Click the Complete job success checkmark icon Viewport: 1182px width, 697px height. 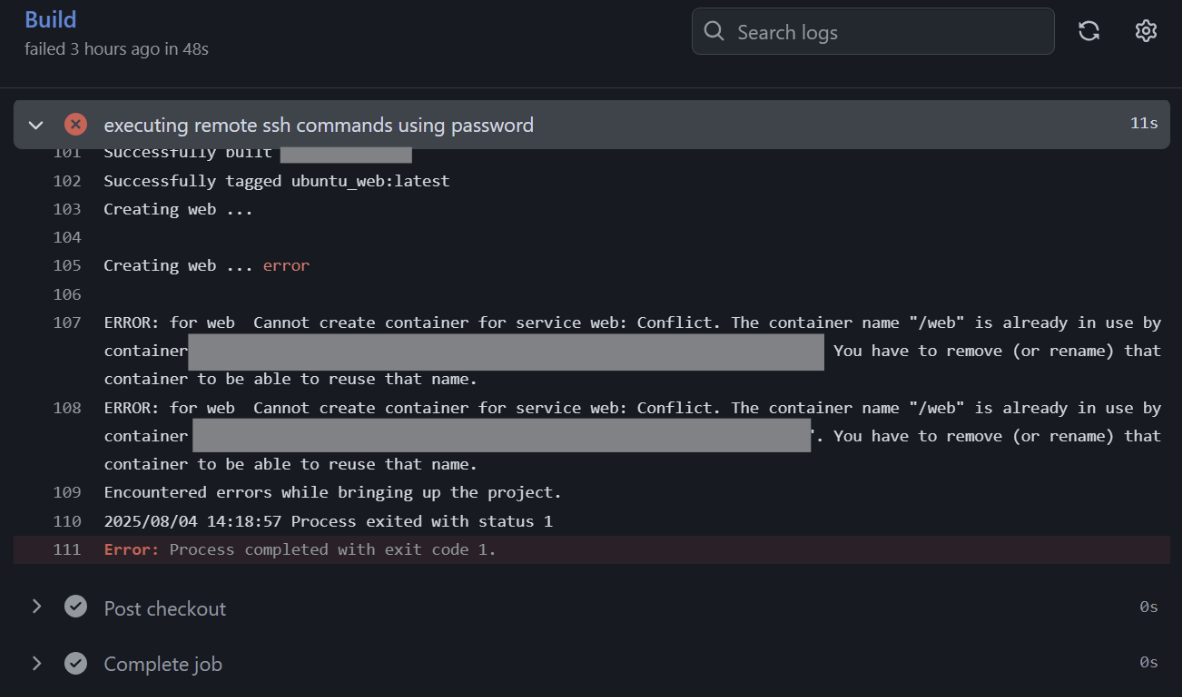point(75,663)
